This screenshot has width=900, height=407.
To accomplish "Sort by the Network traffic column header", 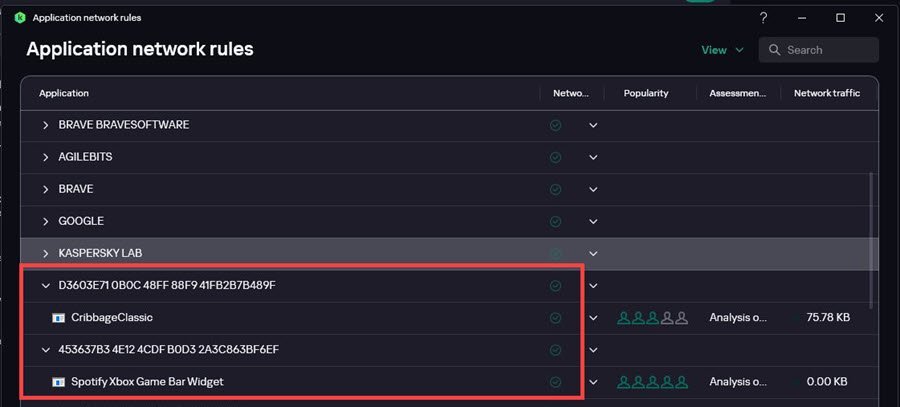I will [x=827, y=93].
